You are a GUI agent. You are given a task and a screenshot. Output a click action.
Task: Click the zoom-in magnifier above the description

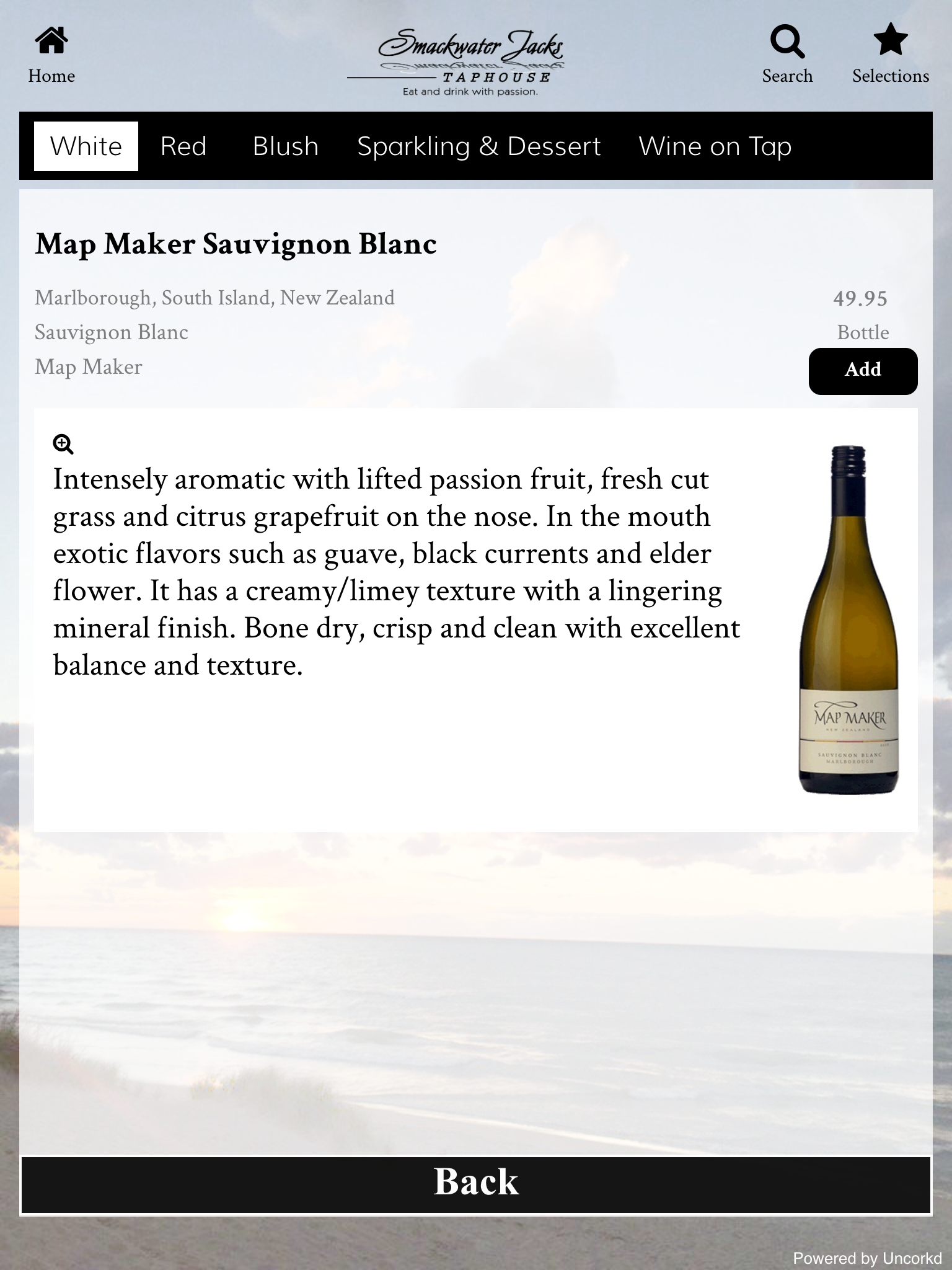tap(63, 444)
